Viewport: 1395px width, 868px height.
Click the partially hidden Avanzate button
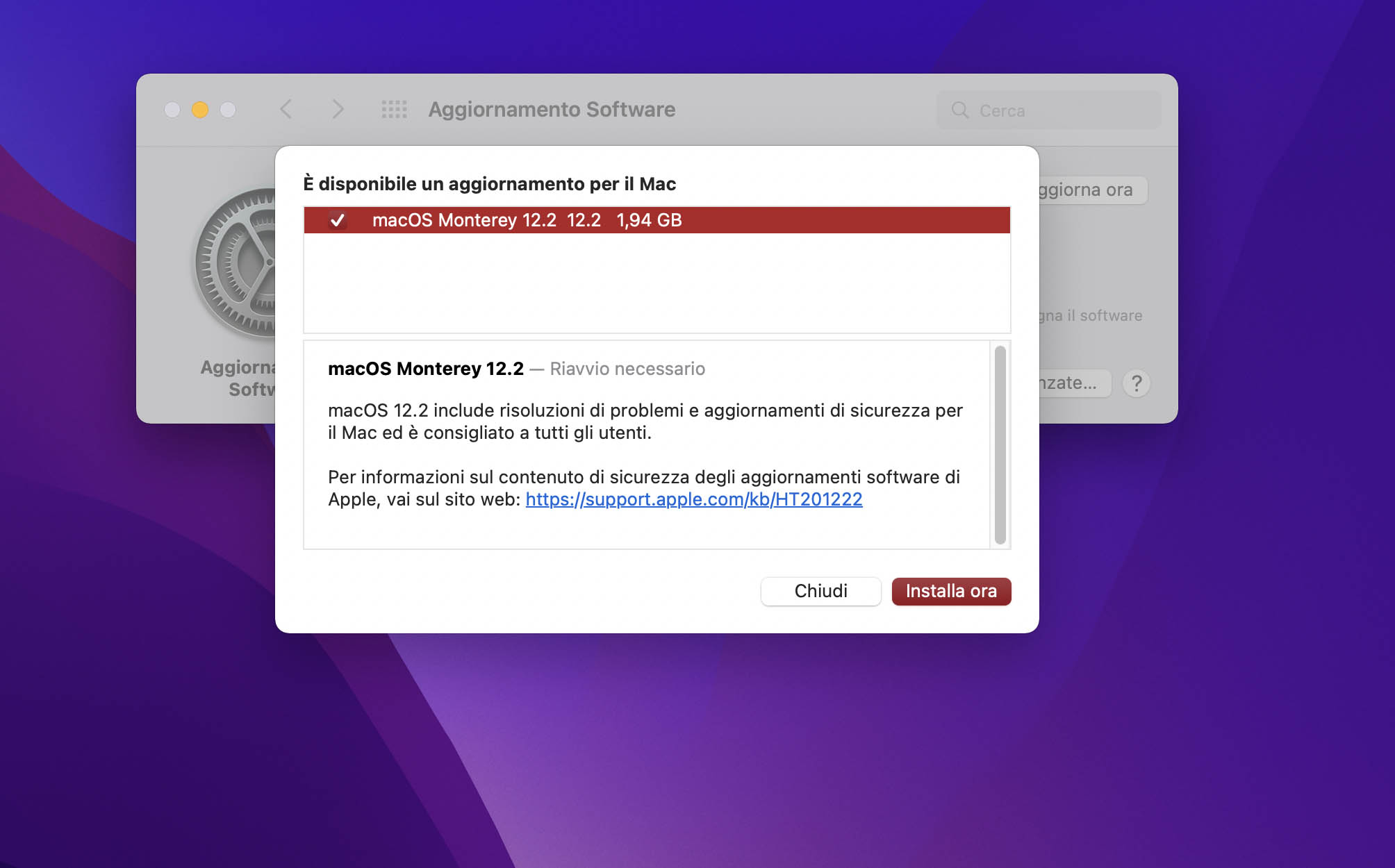(1073, 383)
